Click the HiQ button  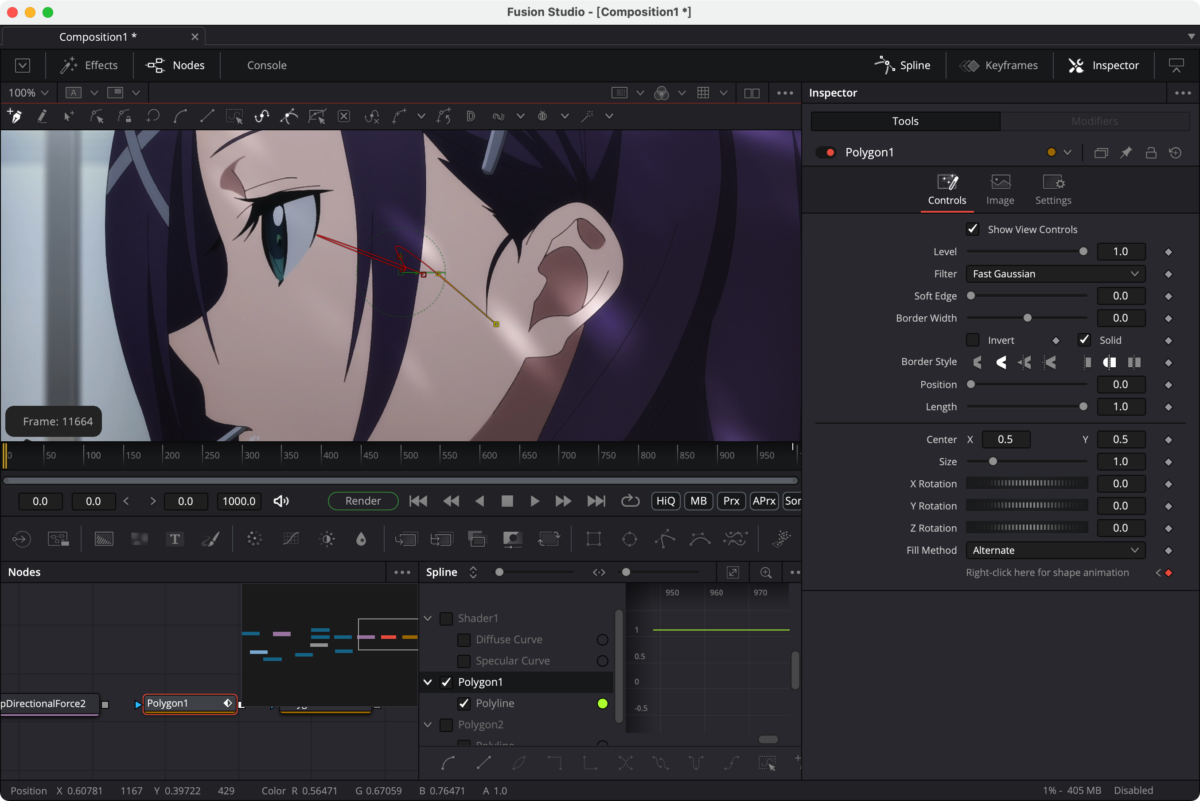point(665,501)
